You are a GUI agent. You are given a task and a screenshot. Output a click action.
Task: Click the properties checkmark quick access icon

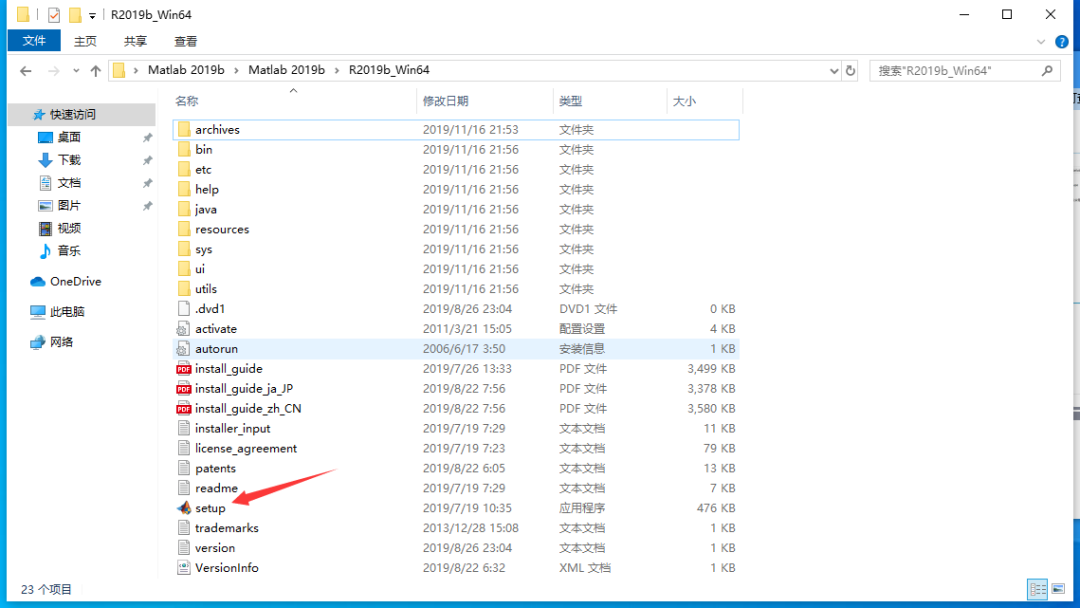(x=54, y=14)
